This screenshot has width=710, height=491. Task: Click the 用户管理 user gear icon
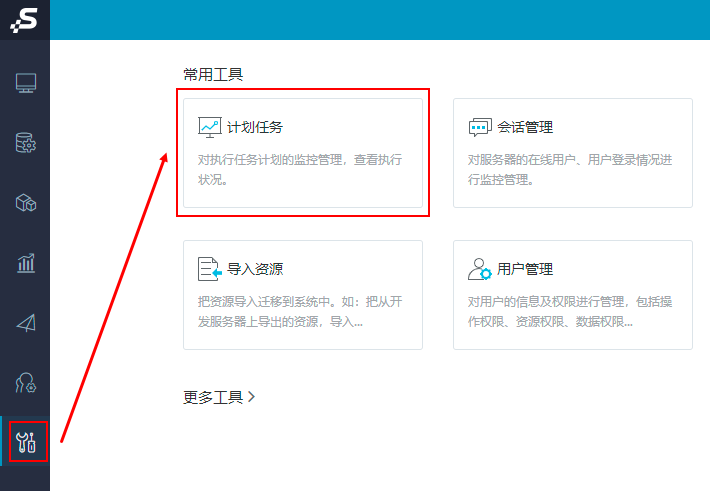480,269
